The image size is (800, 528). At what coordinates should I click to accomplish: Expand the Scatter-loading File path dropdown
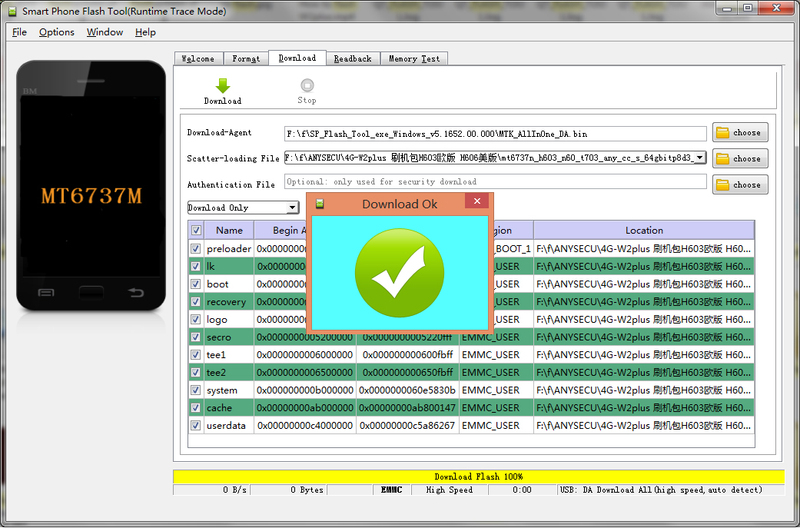[701, 158]
